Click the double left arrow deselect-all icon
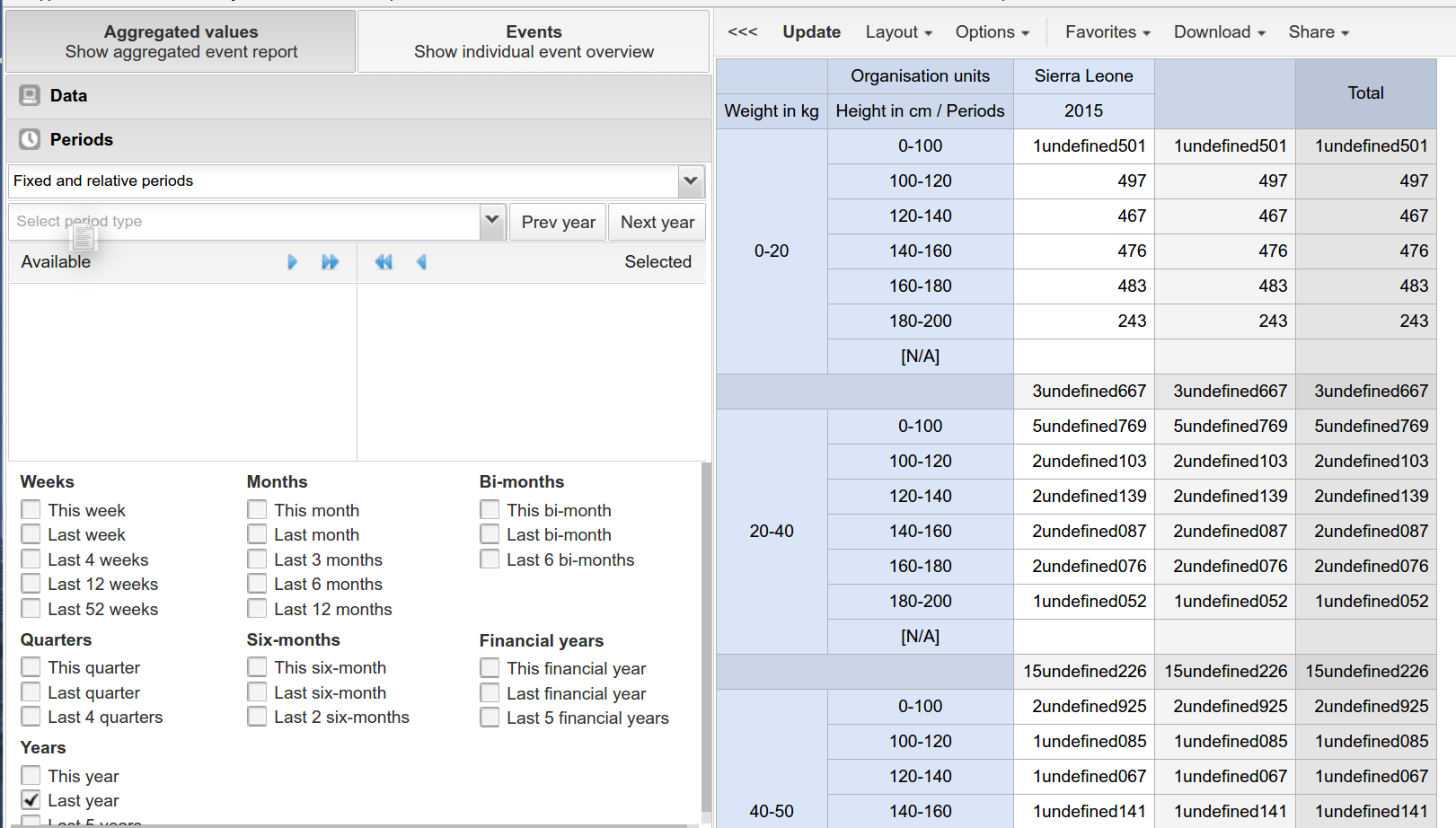Viewport: 1456px width, 828px height. (x=384, y=262)
